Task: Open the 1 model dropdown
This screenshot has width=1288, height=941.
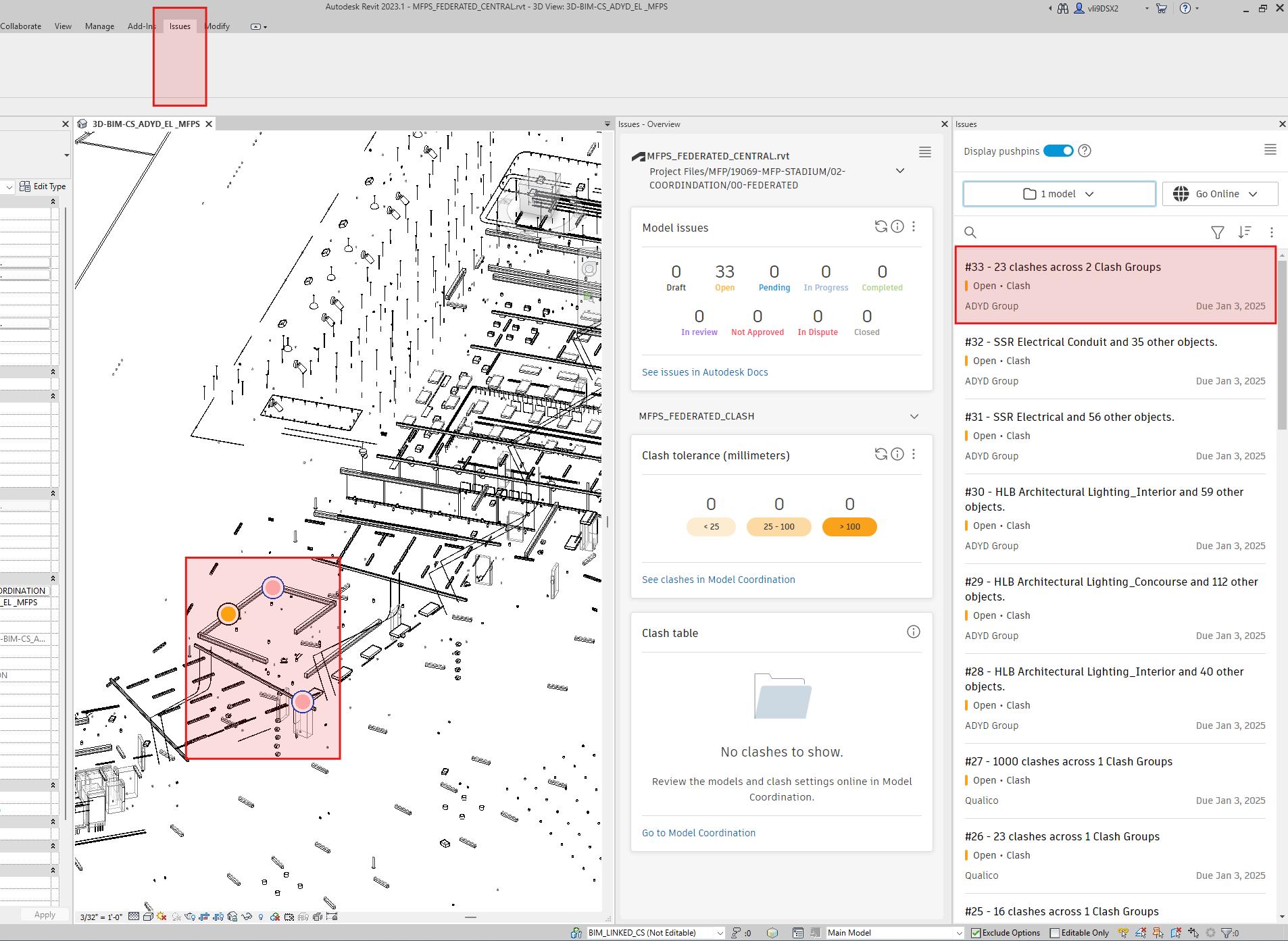Action: [1059, 194]
